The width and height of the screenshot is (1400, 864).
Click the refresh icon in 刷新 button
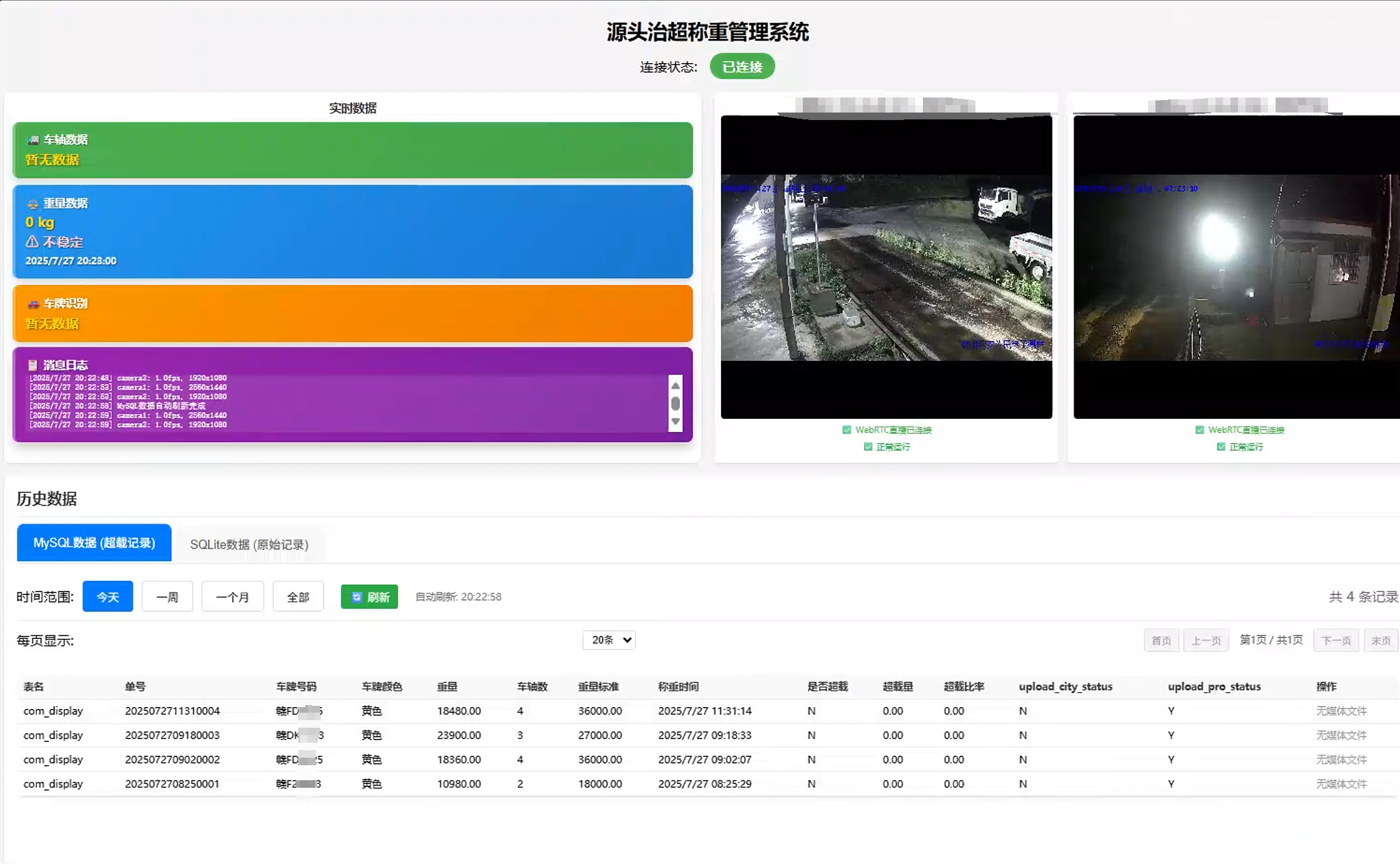pyautogui.click(x=356, y=597)
